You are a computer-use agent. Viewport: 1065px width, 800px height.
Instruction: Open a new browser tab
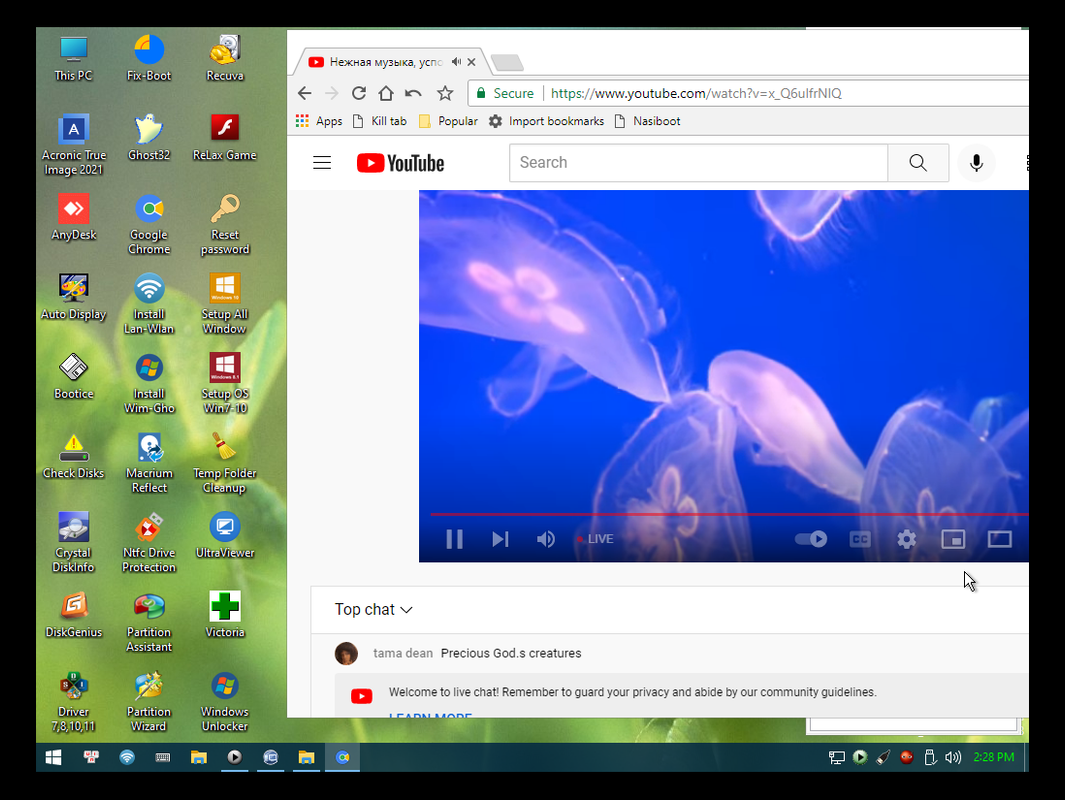tap(507, 63)
